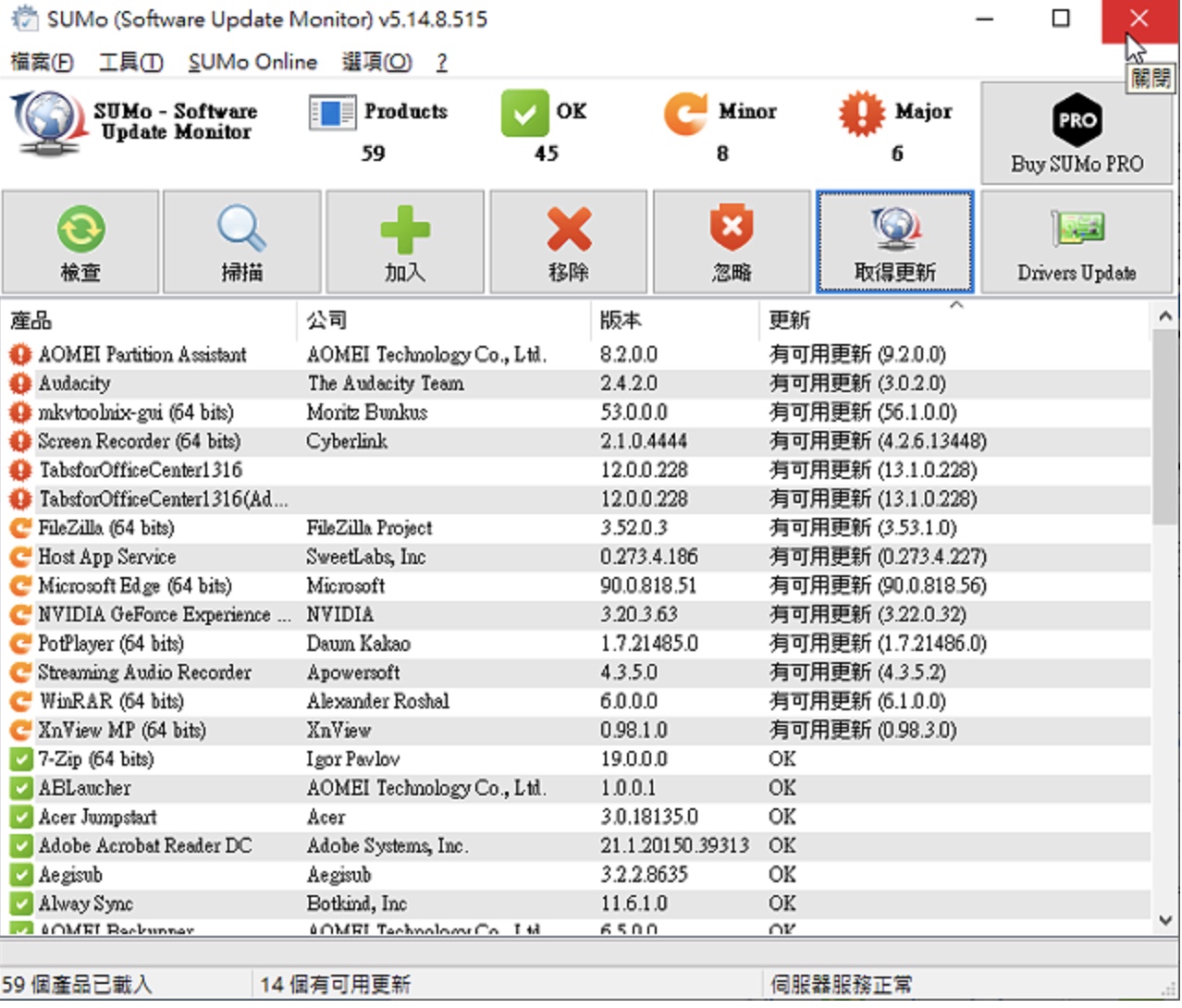Click the 取得更新 (Get update) globe icon
Image resolution: width=1182 pixels, height=1008 pixels.
click(895, 228)
